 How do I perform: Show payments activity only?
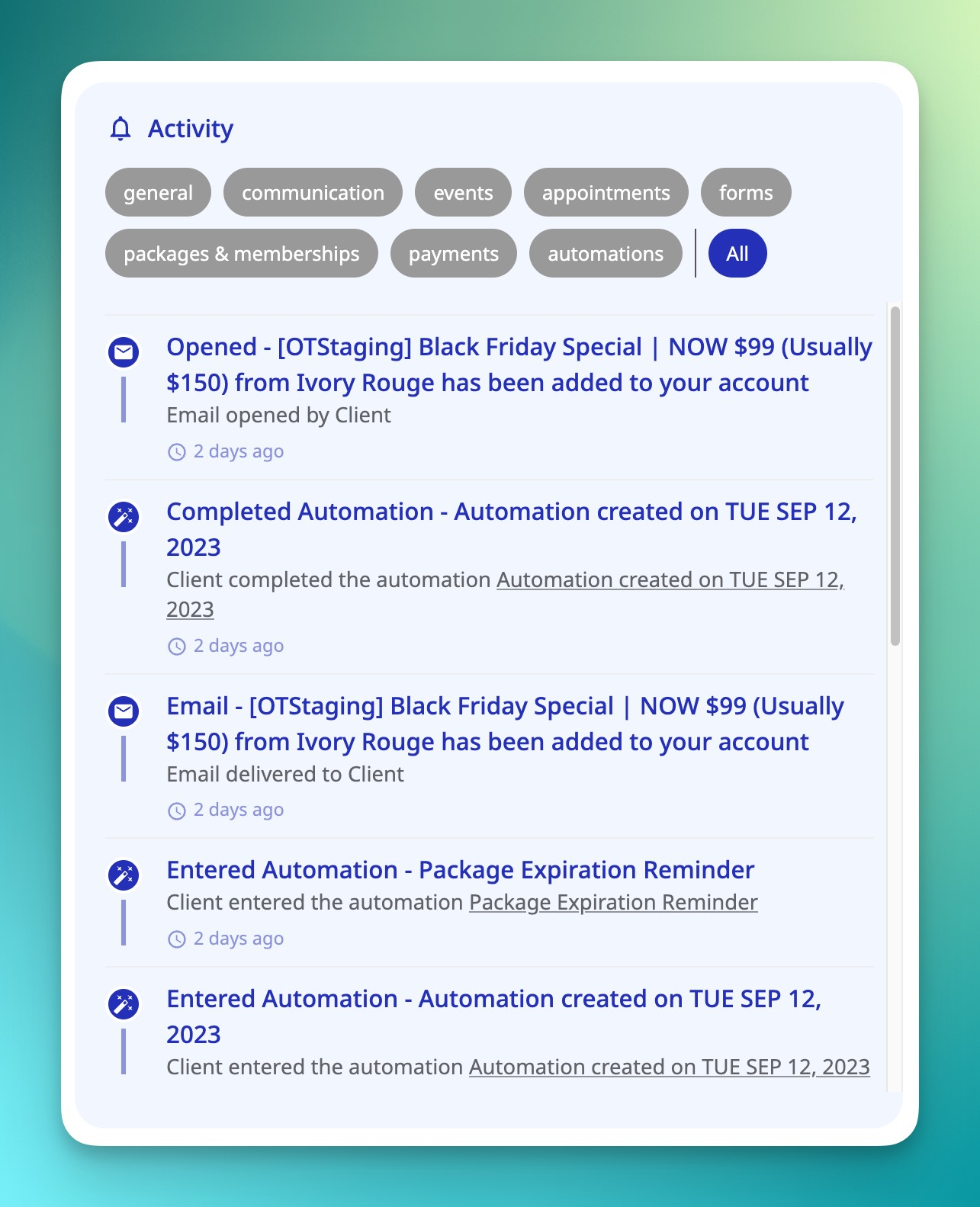tap(453, 254)
